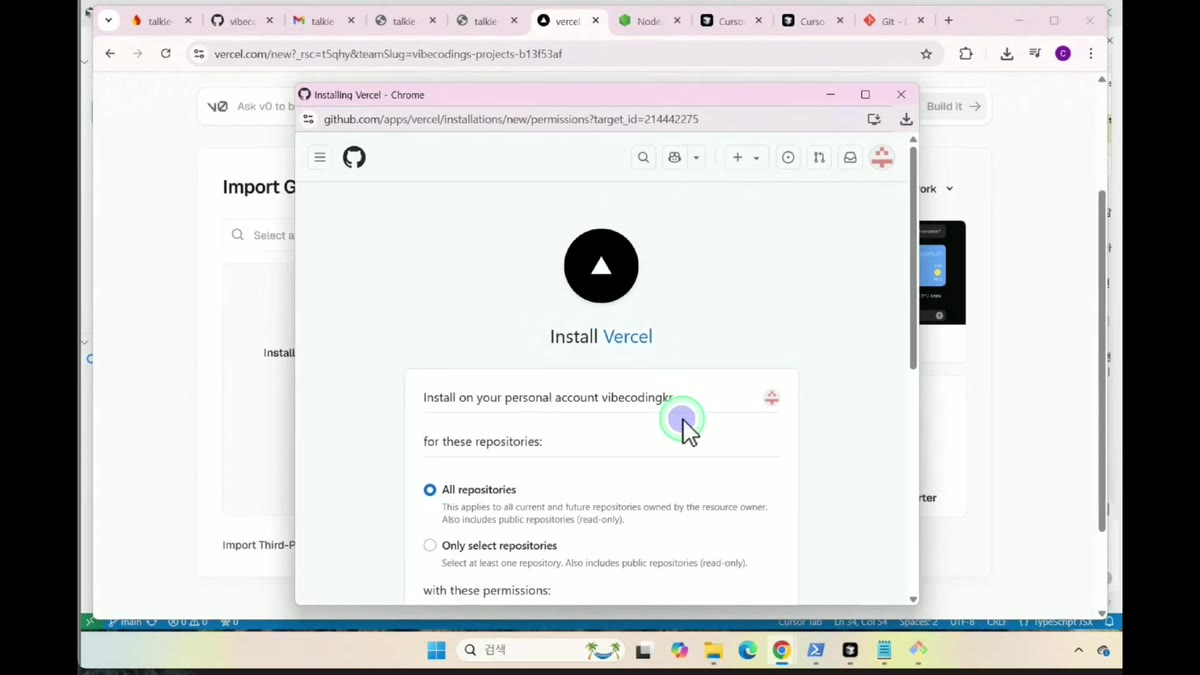Click Import Third-Party link on Vercel page
The height and width of the screenshot is (675, 1200).
(259, 545)
